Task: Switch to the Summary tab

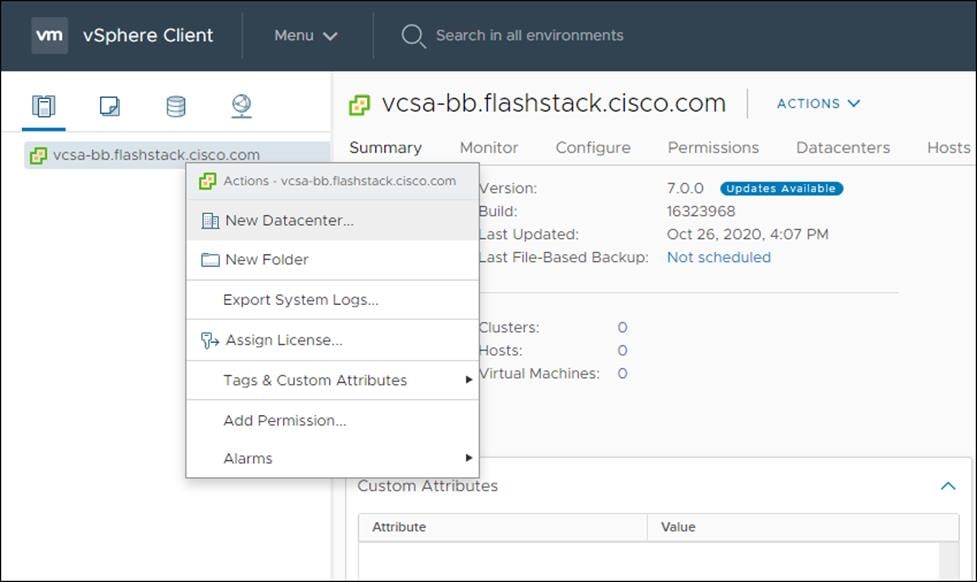Action: click(385, 148)
